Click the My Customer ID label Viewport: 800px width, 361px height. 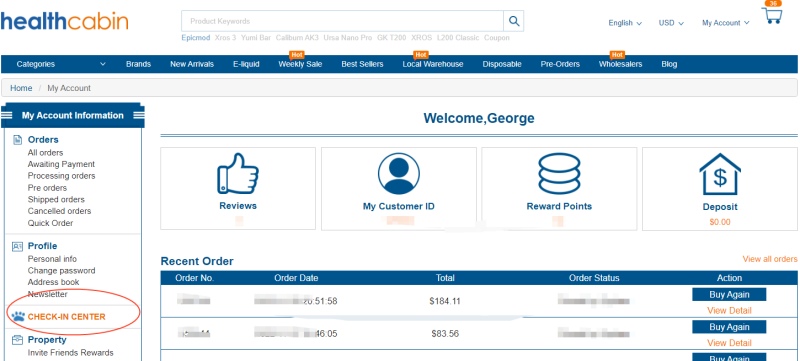coord(398,207)
